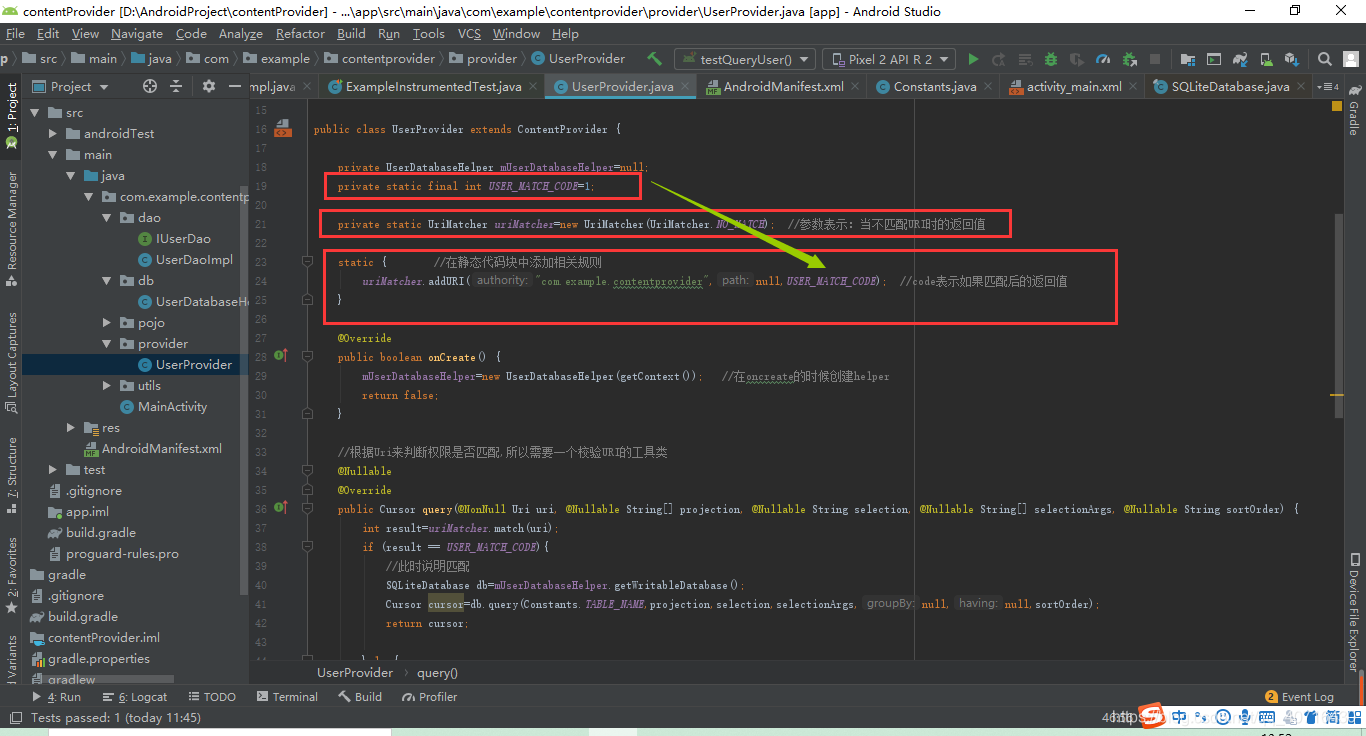Click Apply Changes and Restart Activity icon
This screenshot has height=736, width=1366.
pos(998,59)
